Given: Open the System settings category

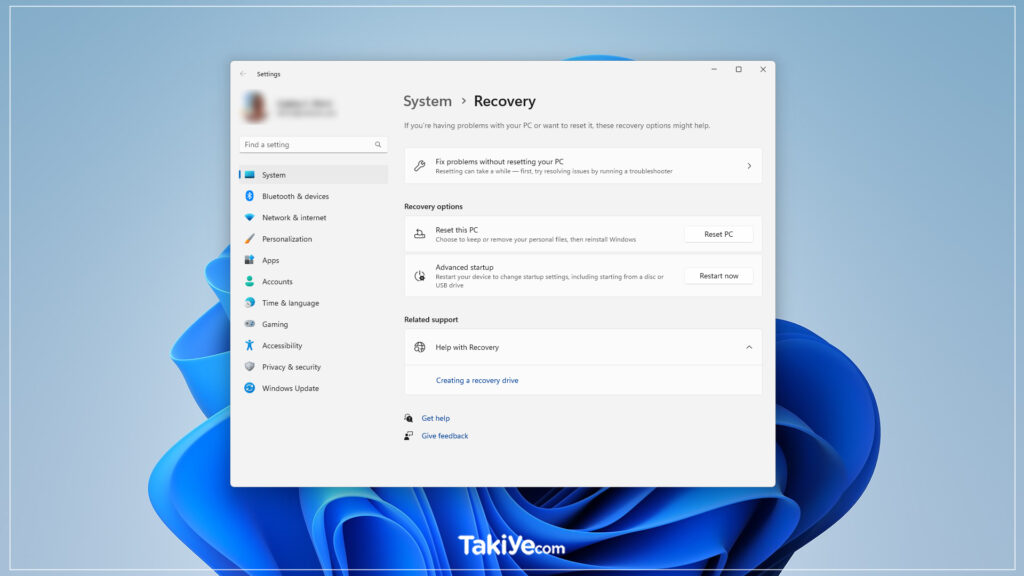Looking at the screenshot, I should coord(313,175).
